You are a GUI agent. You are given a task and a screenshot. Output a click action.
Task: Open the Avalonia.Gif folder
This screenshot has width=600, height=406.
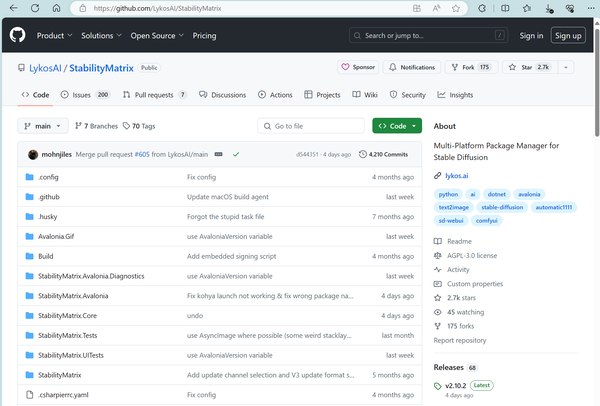(56, 236)
